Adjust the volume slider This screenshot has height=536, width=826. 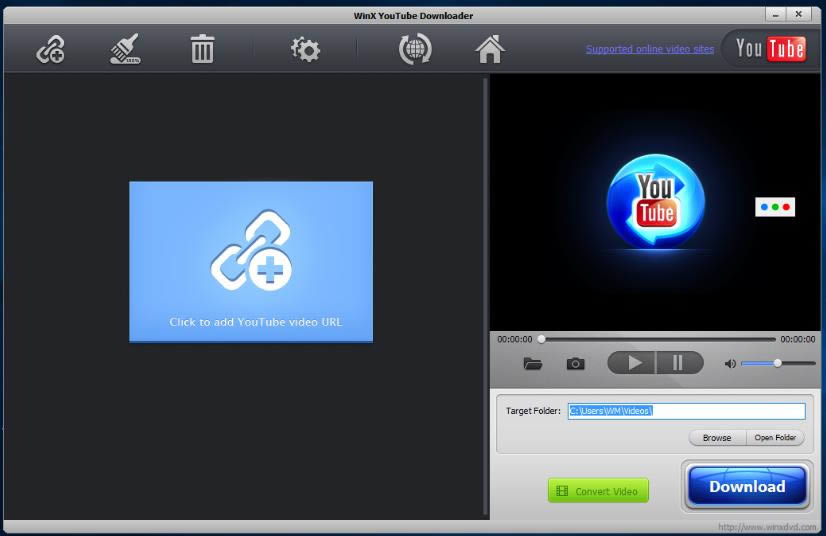(778, 363)
